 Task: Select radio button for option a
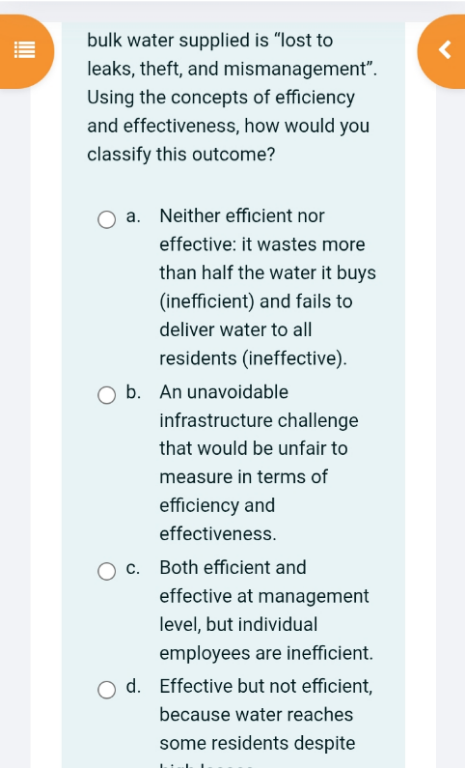click(107, 219)
